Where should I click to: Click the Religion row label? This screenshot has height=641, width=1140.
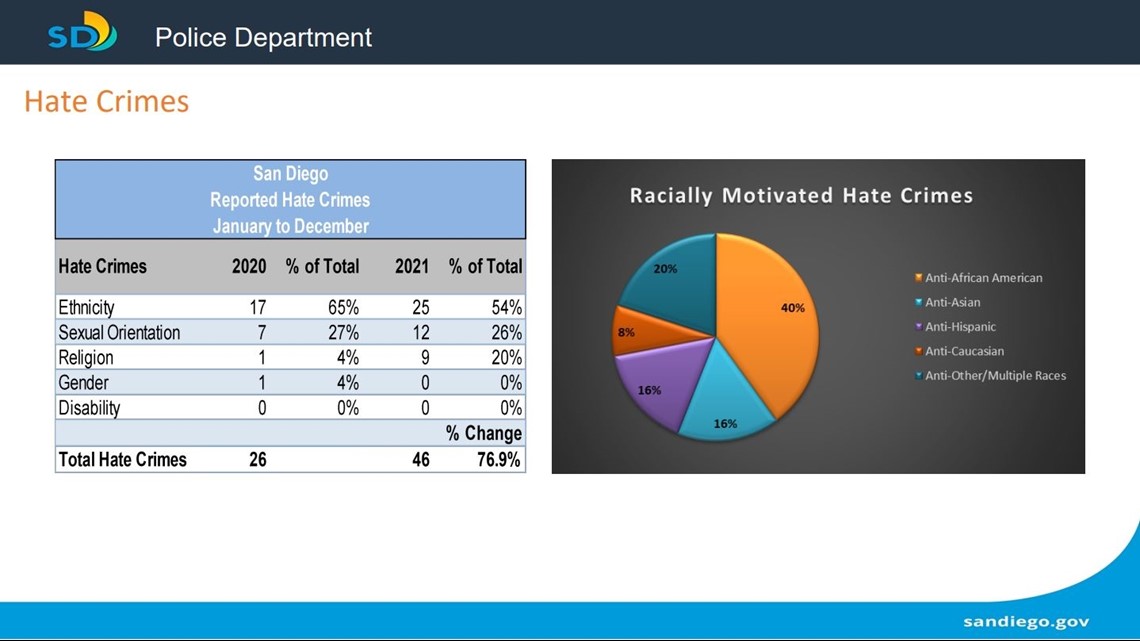coord(85,358)
